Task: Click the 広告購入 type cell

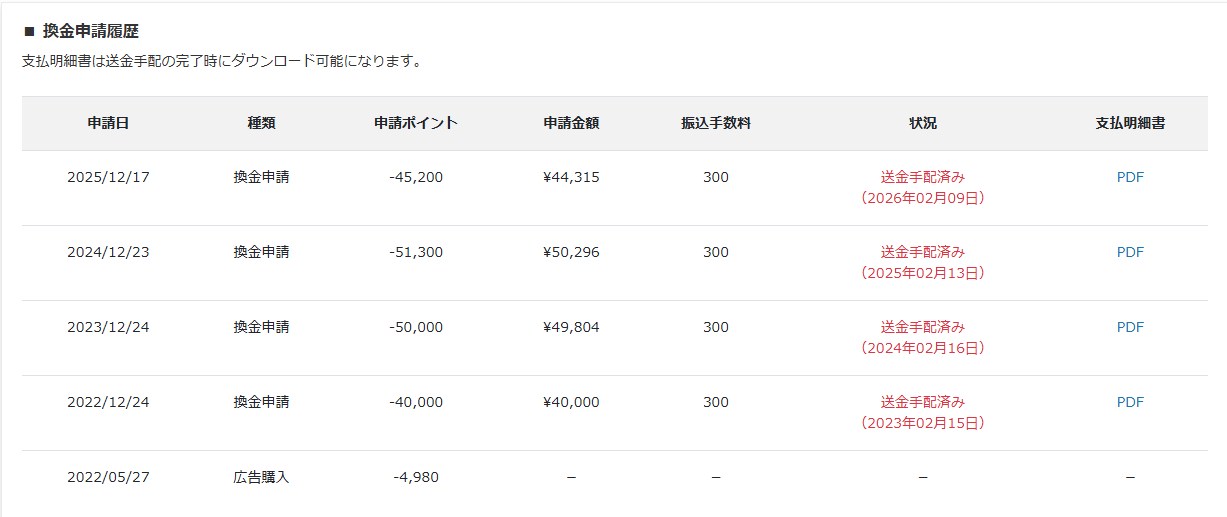Action: point(261,477)
